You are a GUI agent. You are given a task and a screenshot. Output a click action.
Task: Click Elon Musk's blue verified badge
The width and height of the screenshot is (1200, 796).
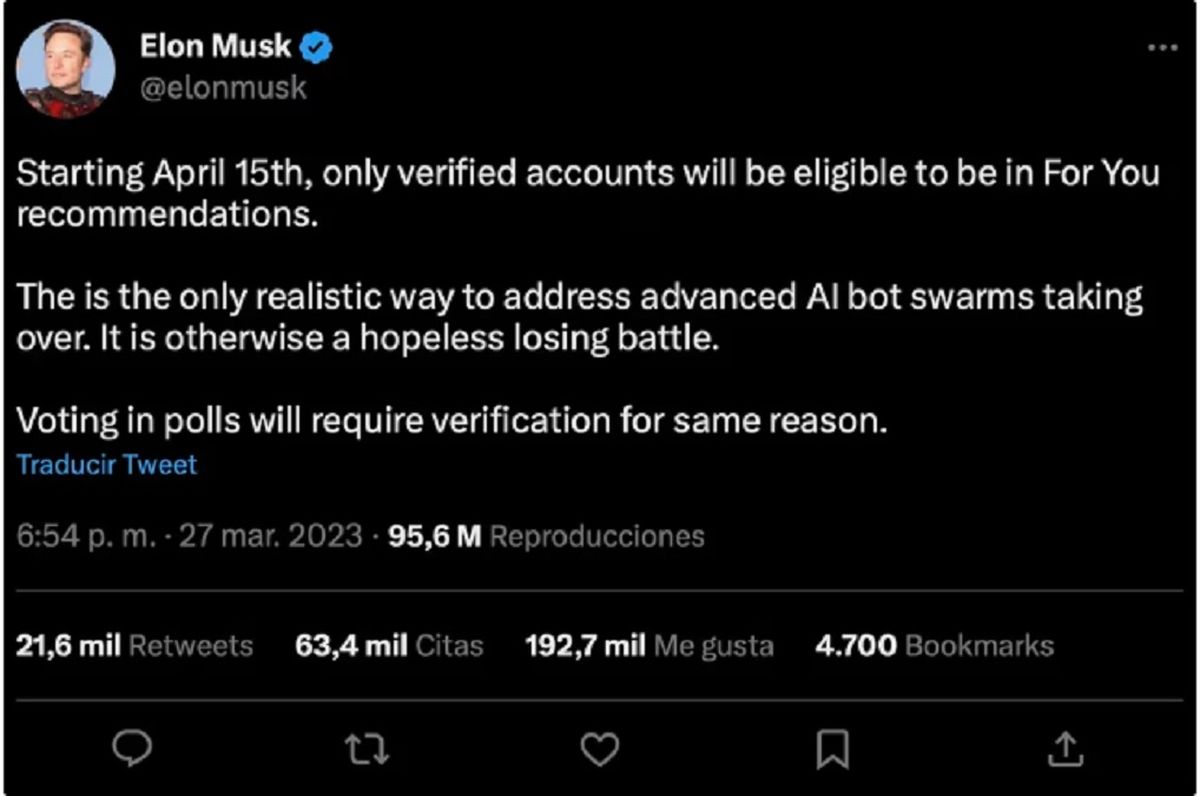tap(315, 45)
